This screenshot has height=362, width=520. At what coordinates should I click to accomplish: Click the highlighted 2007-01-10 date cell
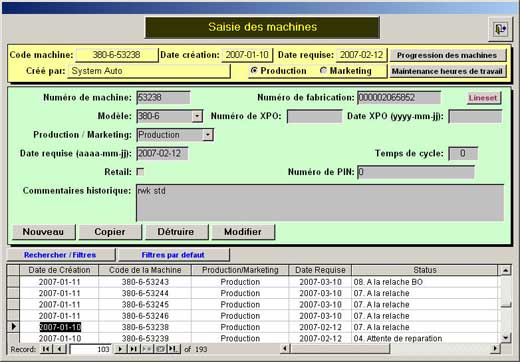pos(60,327)
